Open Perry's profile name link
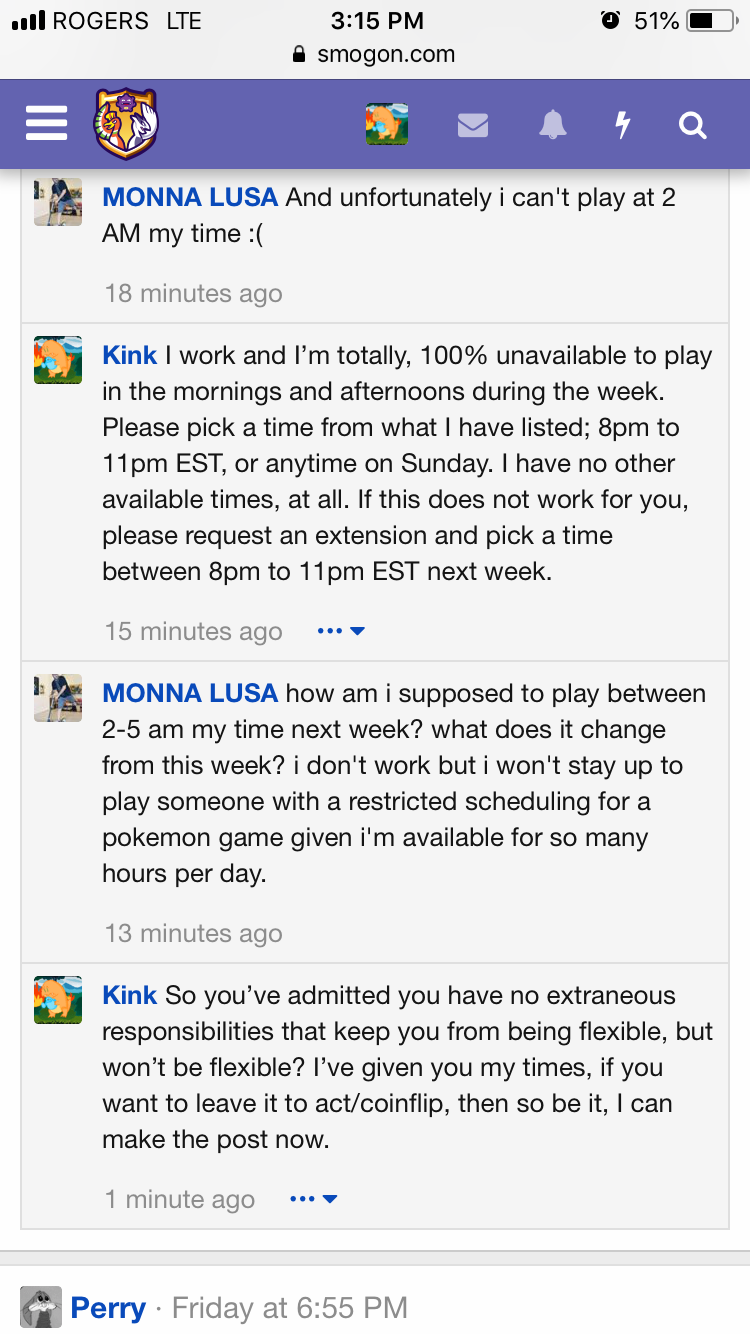The width and height of the screenshot is (750, 1334). (x=108, y=1307)
